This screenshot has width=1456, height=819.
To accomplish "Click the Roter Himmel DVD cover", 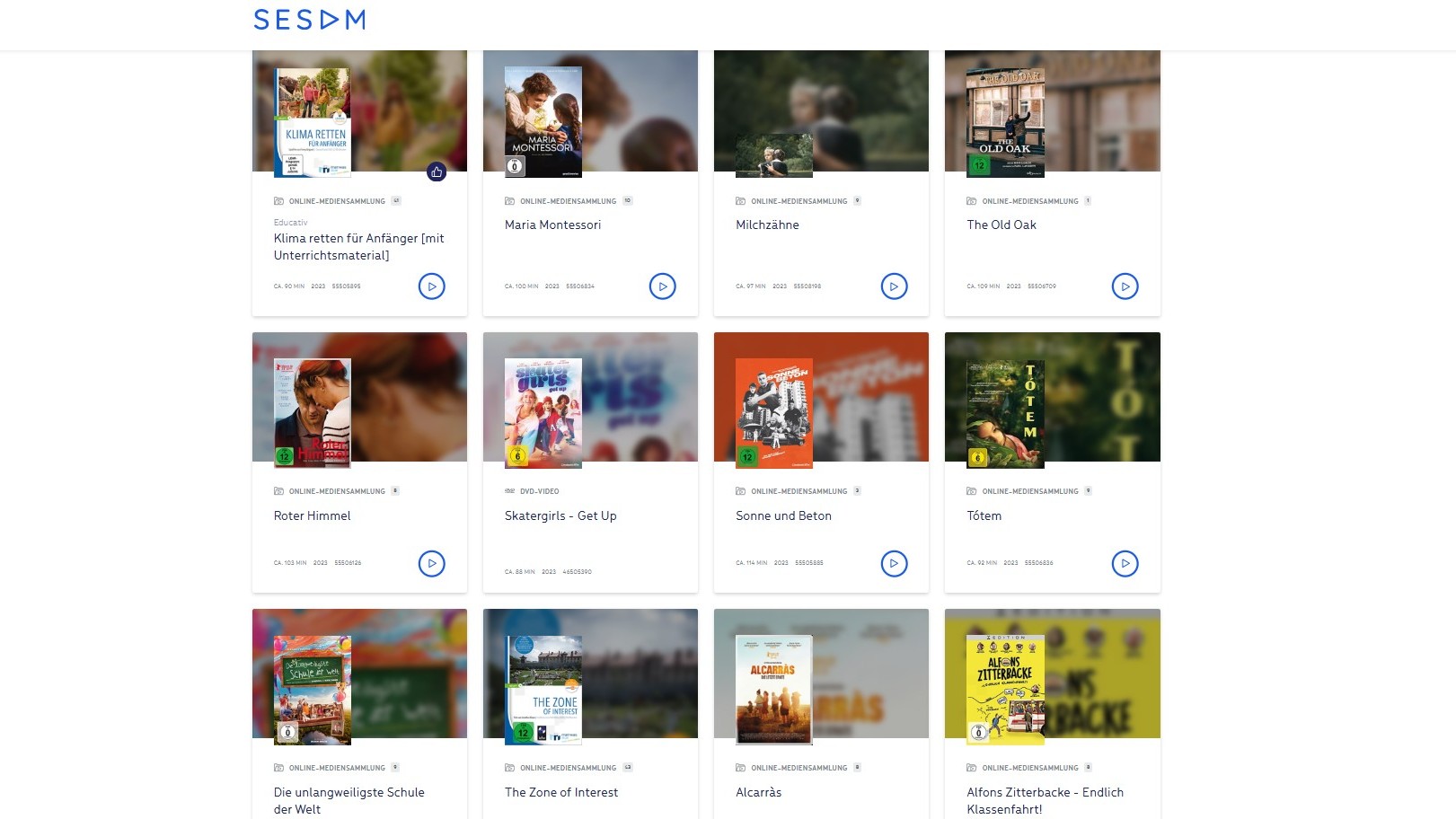I will click(313, 413).
